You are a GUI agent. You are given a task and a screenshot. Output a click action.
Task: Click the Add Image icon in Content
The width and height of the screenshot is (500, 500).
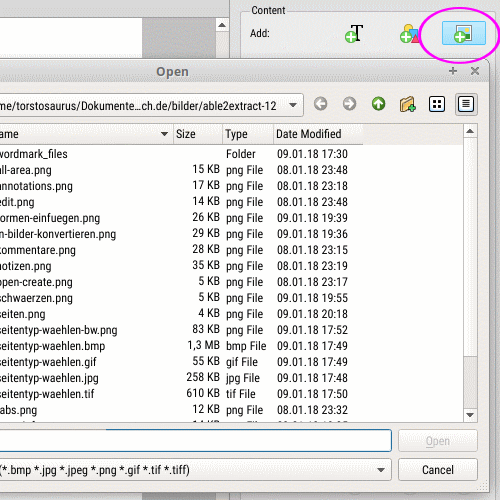463,33
